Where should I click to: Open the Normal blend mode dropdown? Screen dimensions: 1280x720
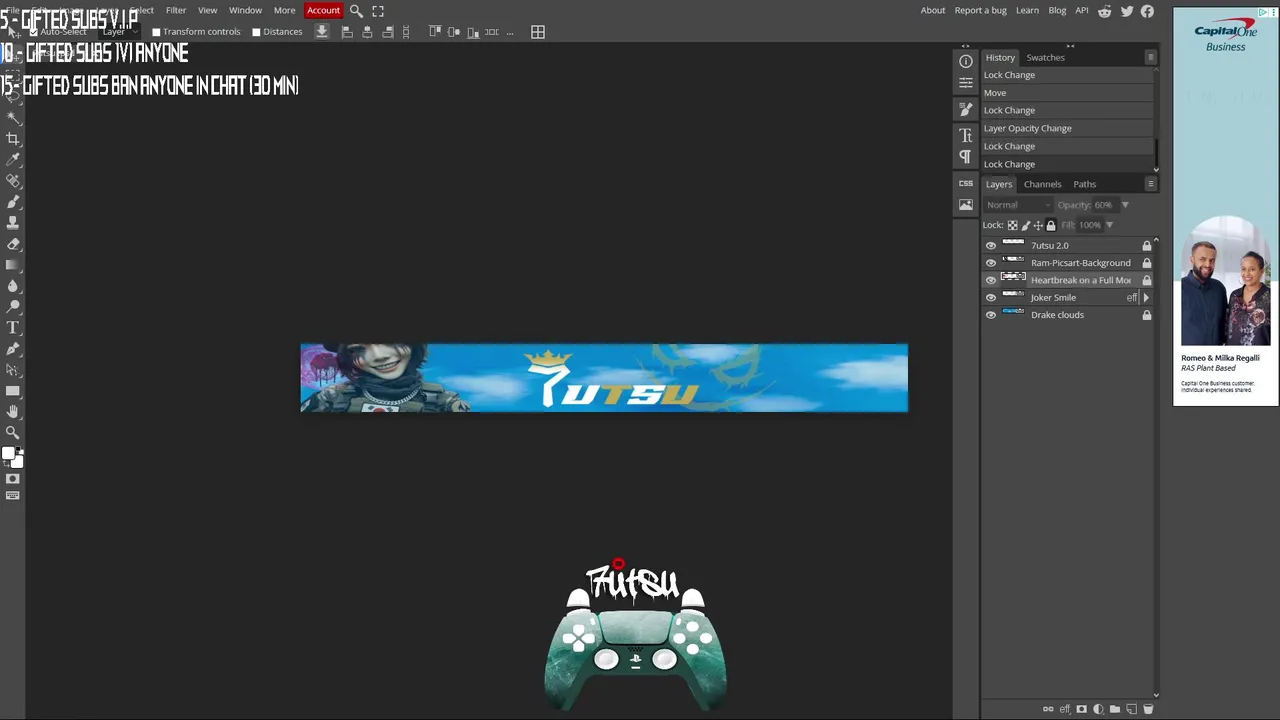1018,205
